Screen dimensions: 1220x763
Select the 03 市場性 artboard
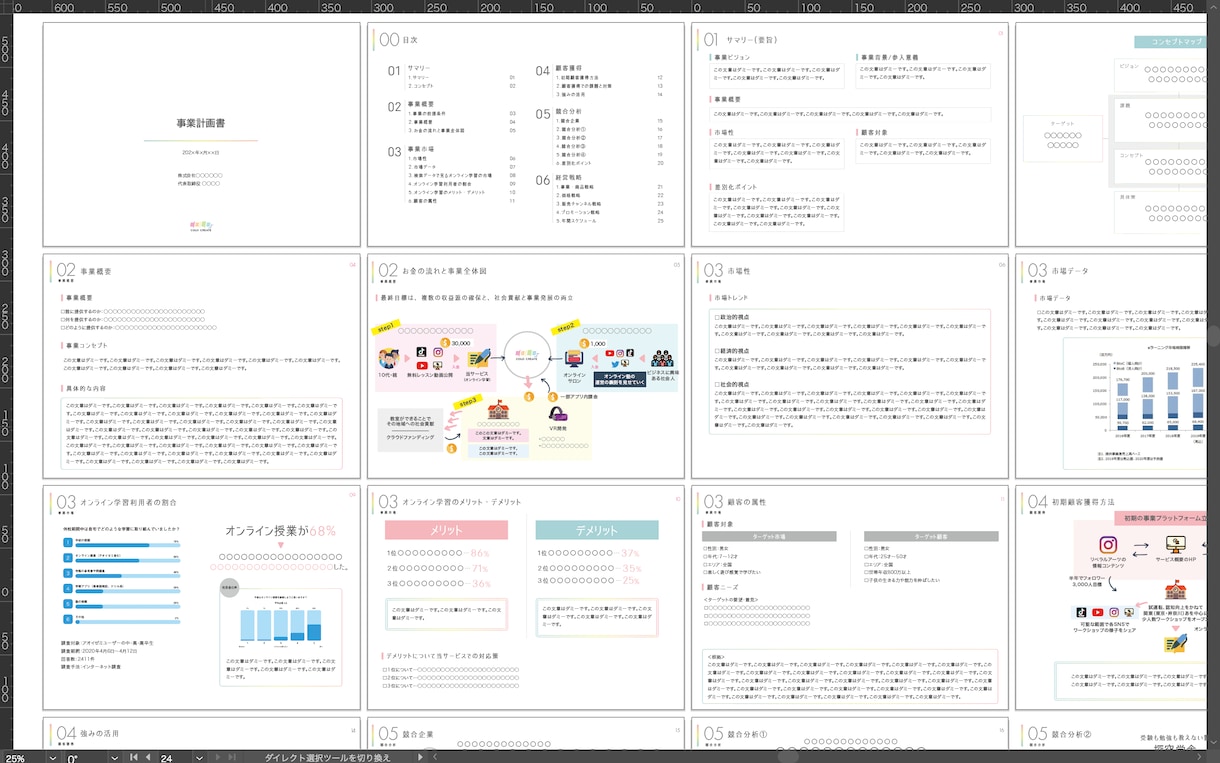[x=850, y=366]
